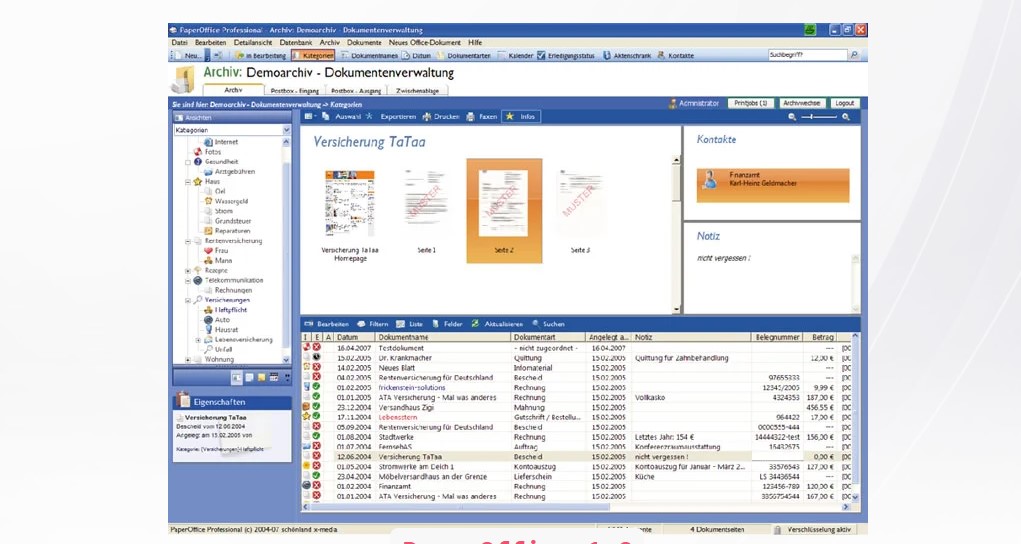The width and height of the screenshot is (1021, 544).
Task: Click the lock icon Verschlüsselung aktiv
Action: [x=777, y=530]
